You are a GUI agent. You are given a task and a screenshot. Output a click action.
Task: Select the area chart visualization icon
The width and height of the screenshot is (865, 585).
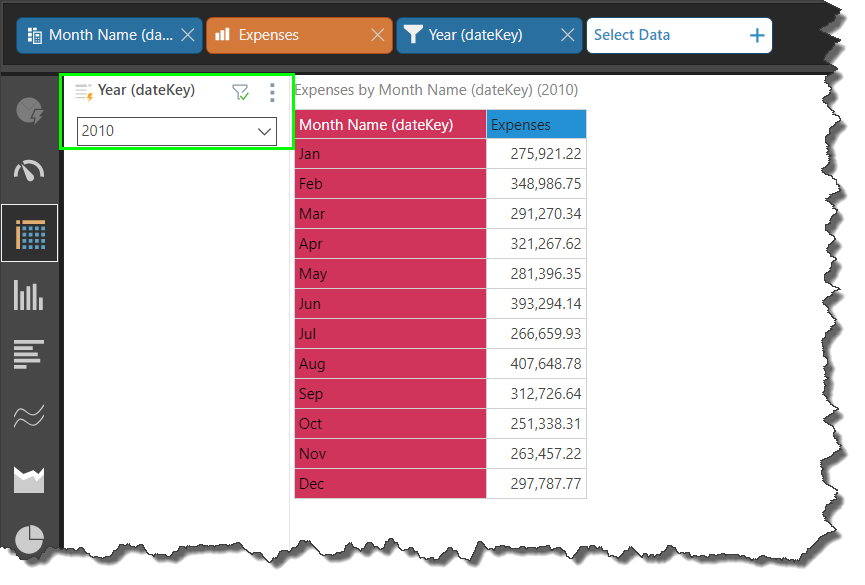point(29,480)
